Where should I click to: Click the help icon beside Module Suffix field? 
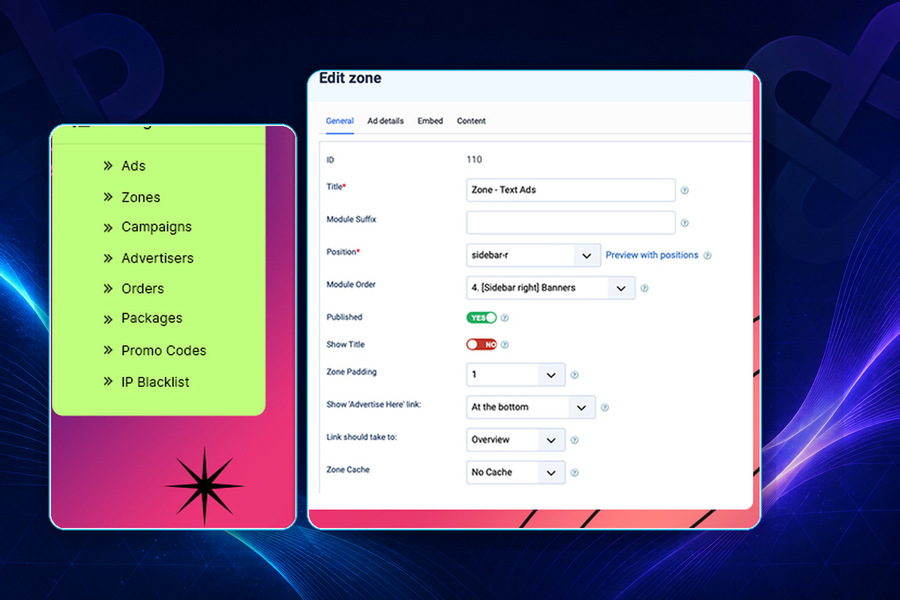684,223
